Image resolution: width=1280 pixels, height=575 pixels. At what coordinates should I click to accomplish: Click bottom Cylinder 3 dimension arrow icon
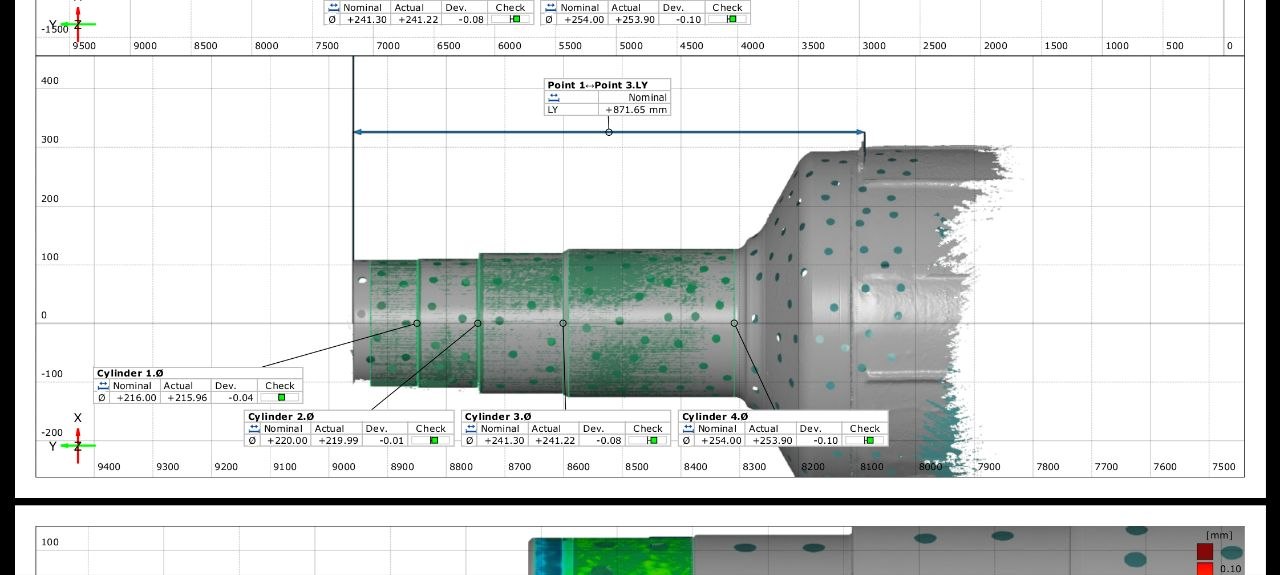point(471,428)
